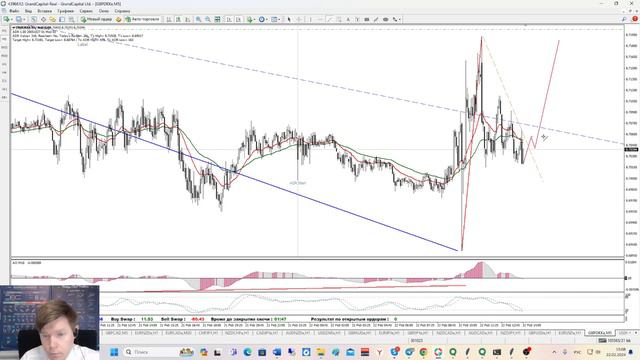The width and height of the screenshot is (640, 360).
Task: Open the red notification icon at toolbar right
Action: [635, 19]
